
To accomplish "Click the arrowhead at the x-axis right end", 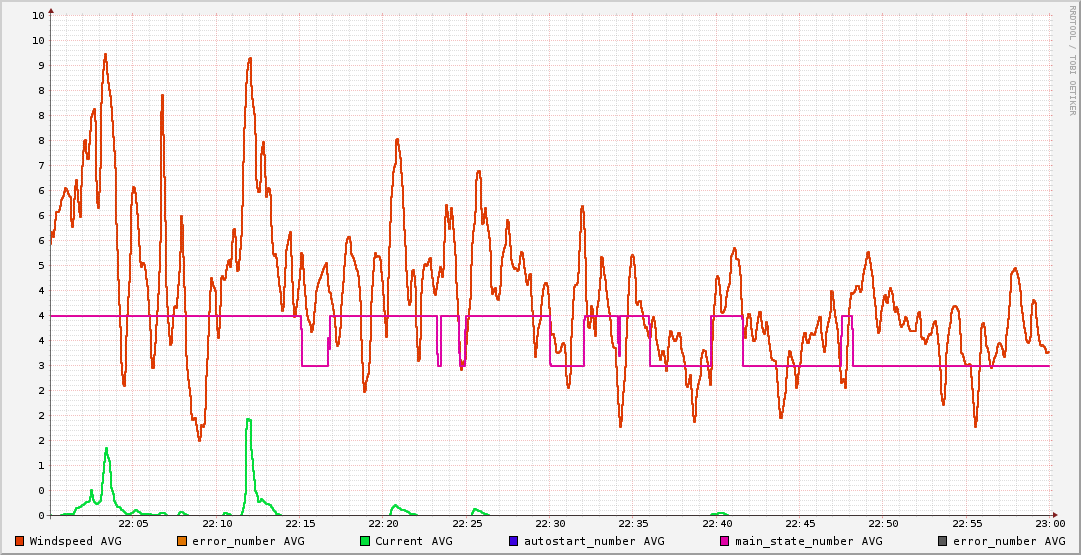I will (x=1054, y=515).
